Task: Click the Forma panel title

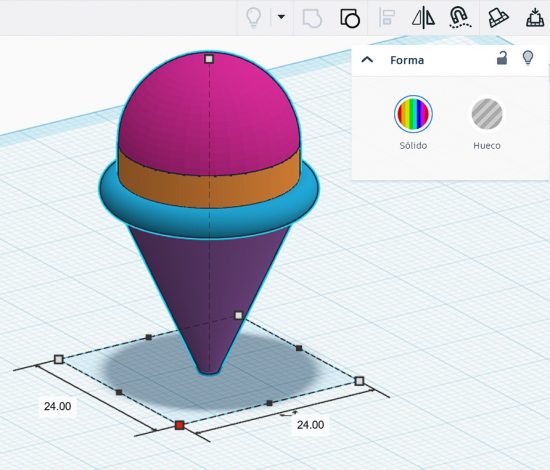Action: point(407,60)
